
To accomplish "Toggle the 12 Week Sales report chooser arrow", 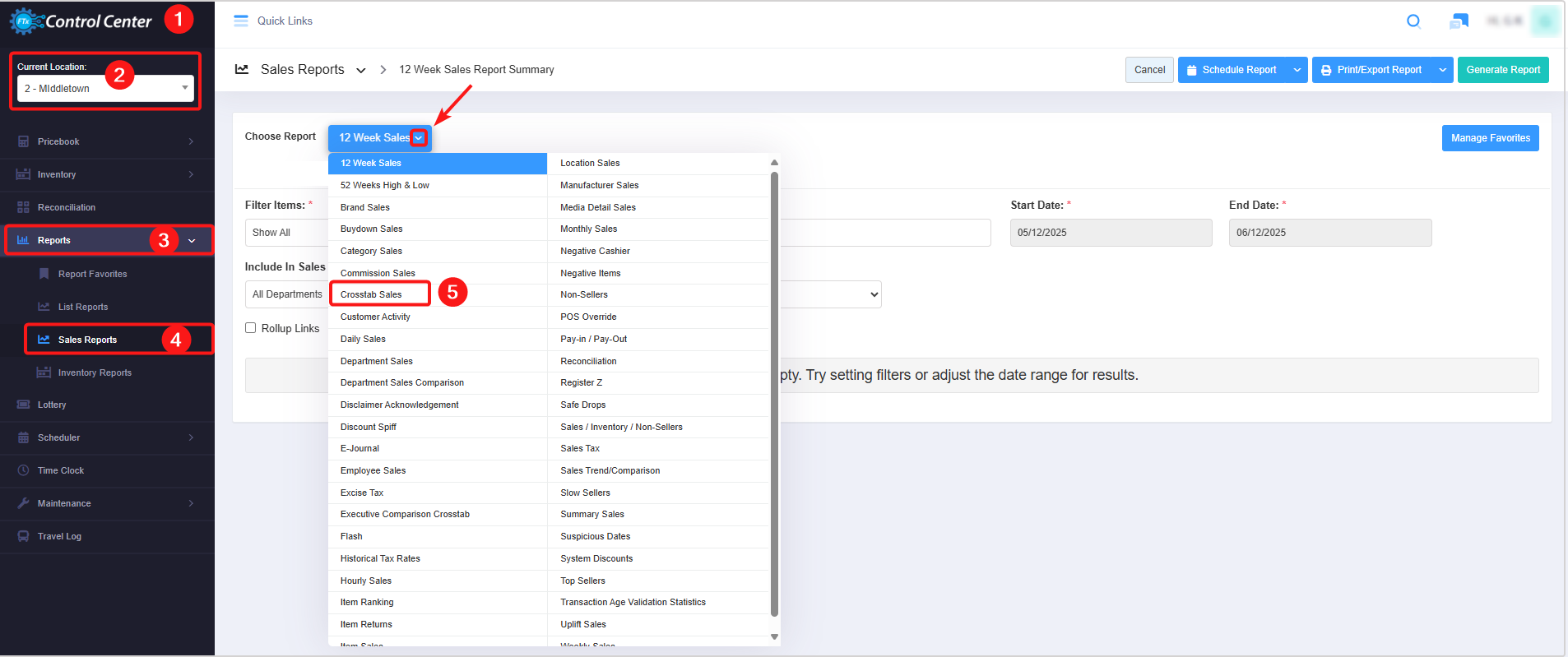I will pyautogui.click(x=419, y=138).
